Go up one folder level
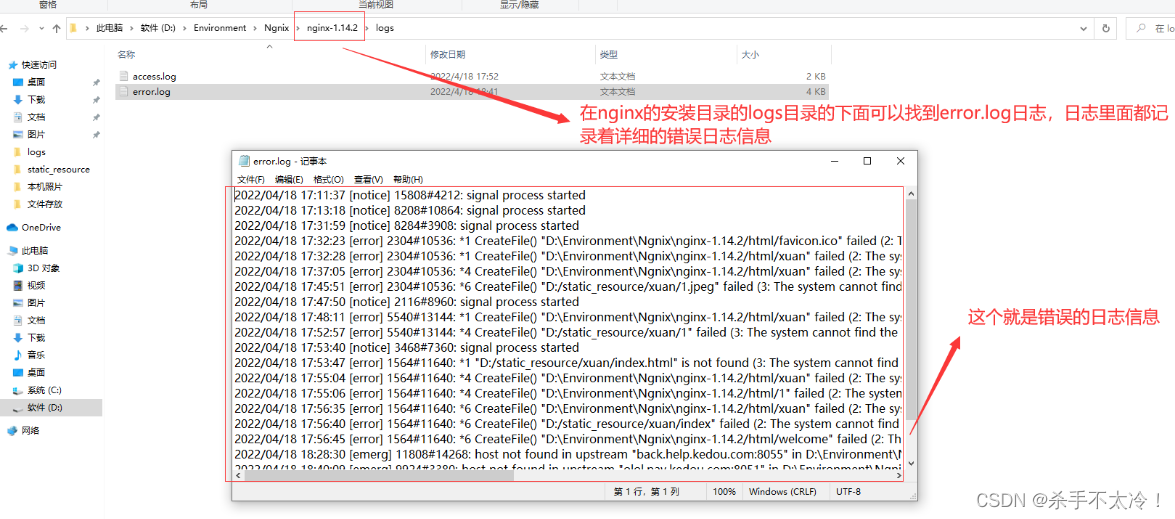The height and width of the screenshot is (519, 1175). (x=56, y=28)
